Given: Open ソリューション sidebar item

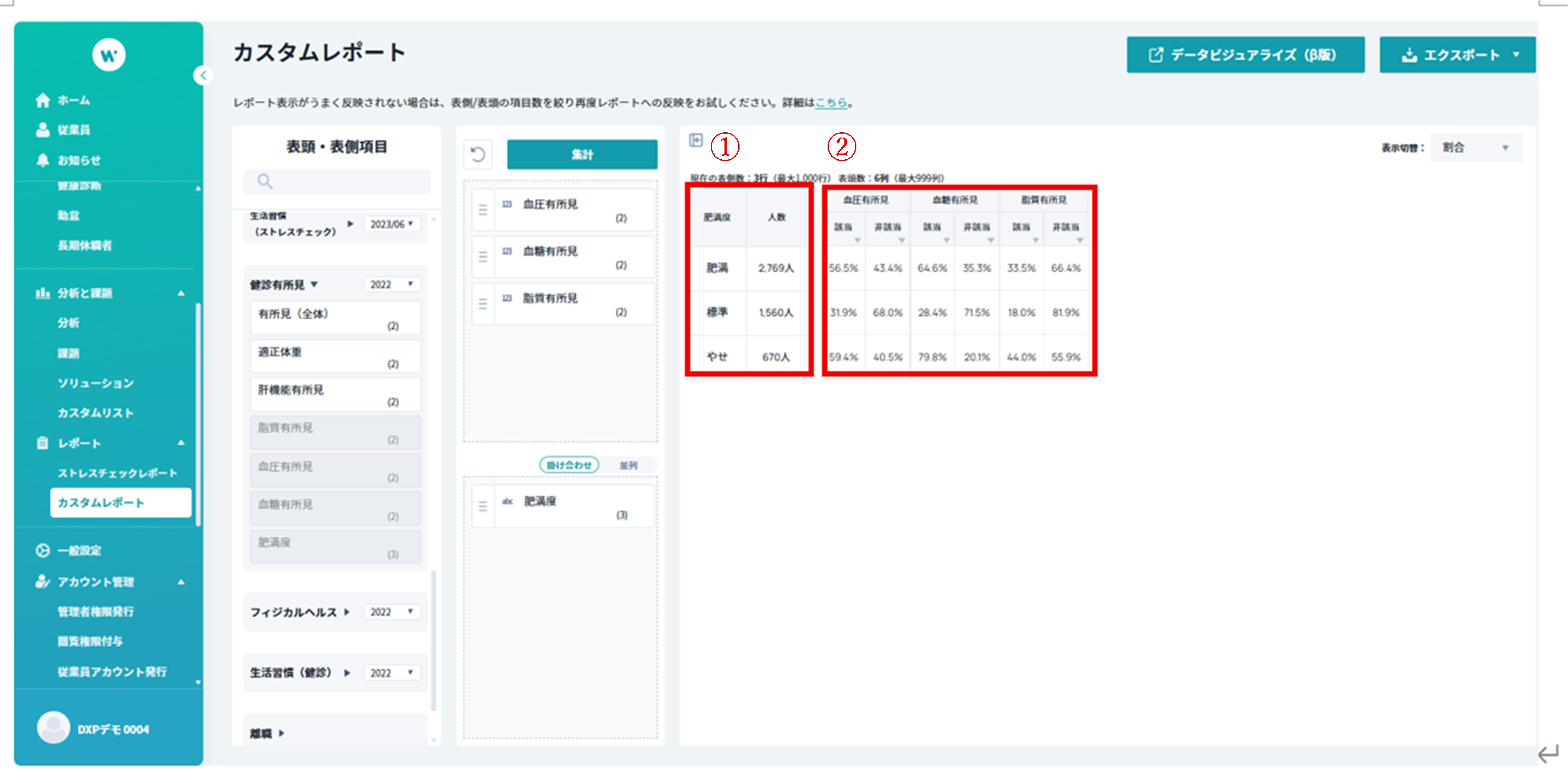Looking at the screenshot, I should pyautogui.click(x=96, y=383).
